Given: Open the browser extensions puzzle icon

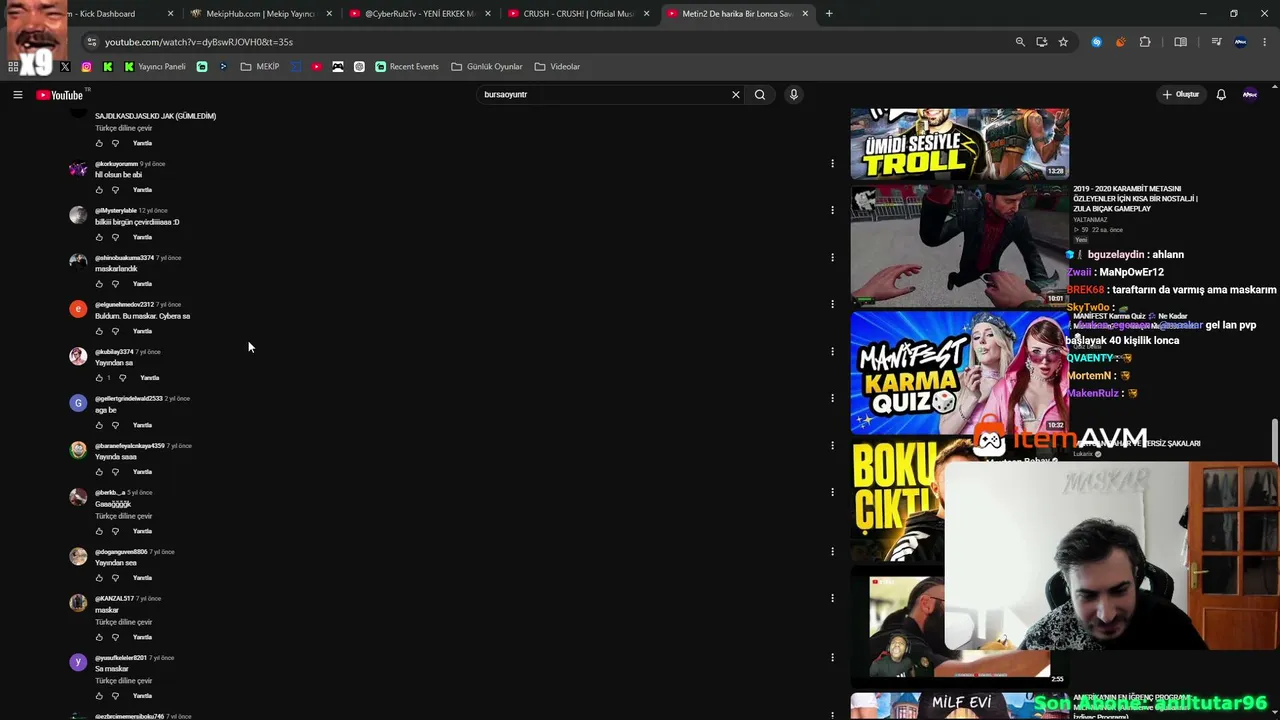Looking at the screenshot, I should [1145, 42].
